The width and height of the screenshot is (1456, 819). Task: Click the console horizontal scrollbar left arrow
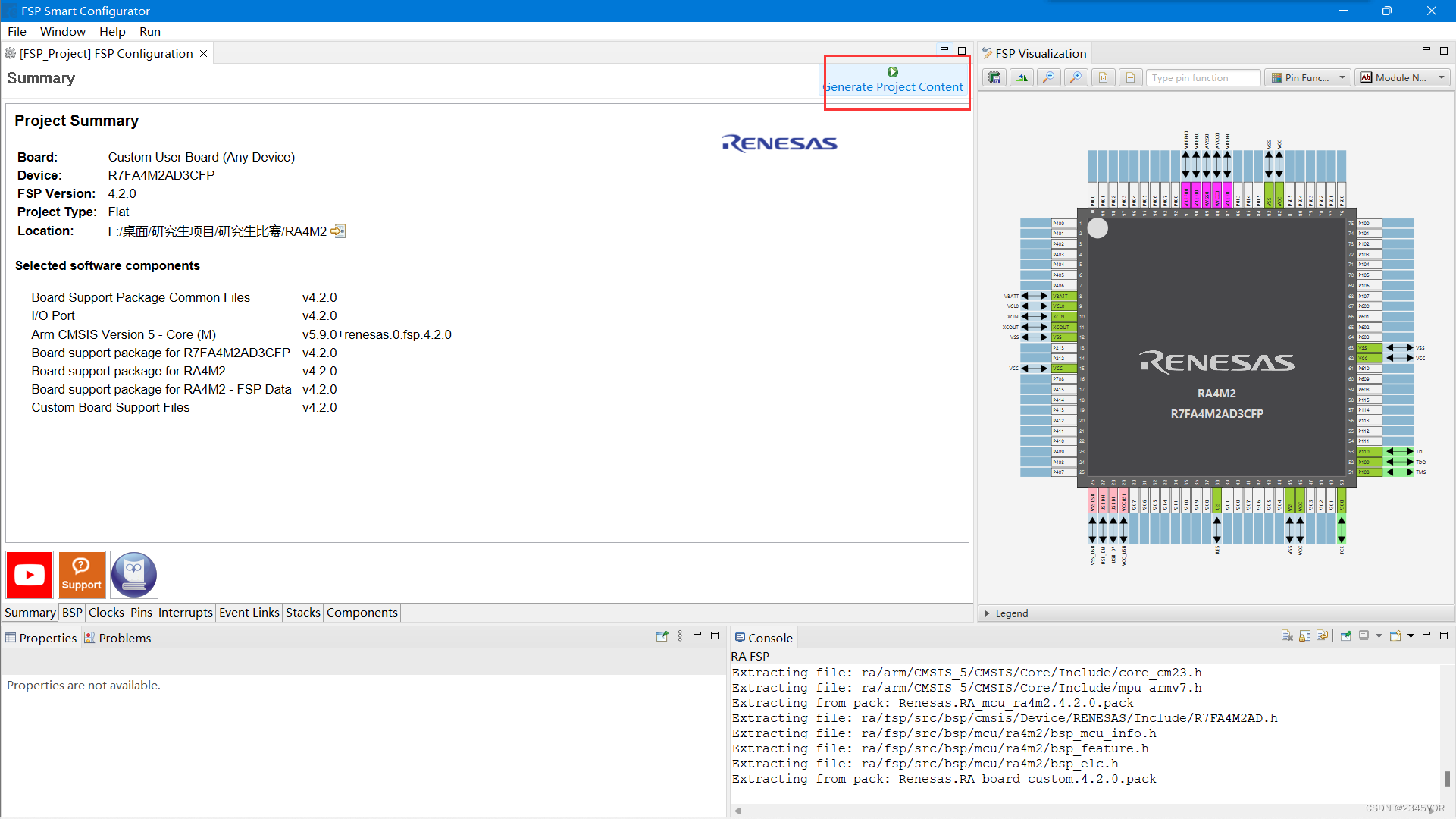pos(738,811)
